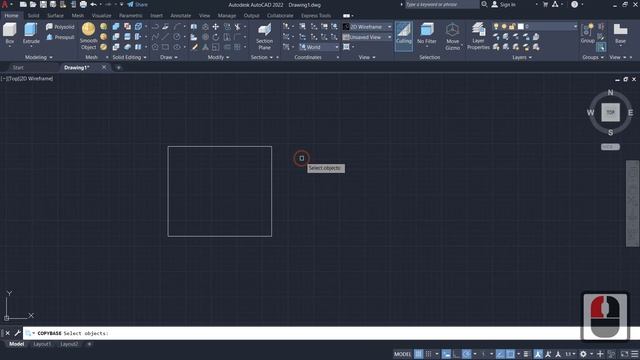Select the Extrude tool
This screenshot has height=360, width=640.
[31, 33]
